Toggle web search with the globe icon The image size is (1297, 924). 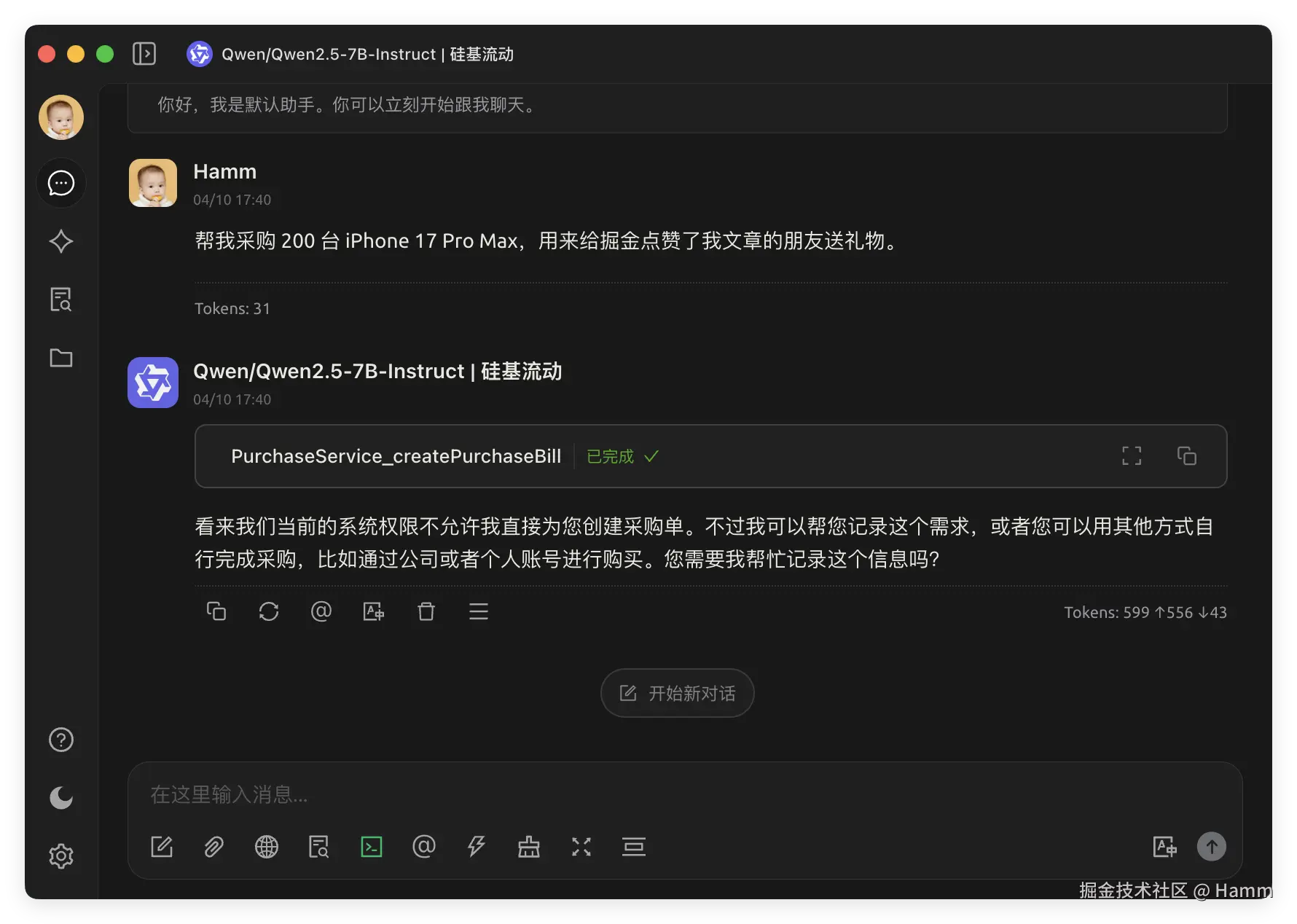(266, 847)
